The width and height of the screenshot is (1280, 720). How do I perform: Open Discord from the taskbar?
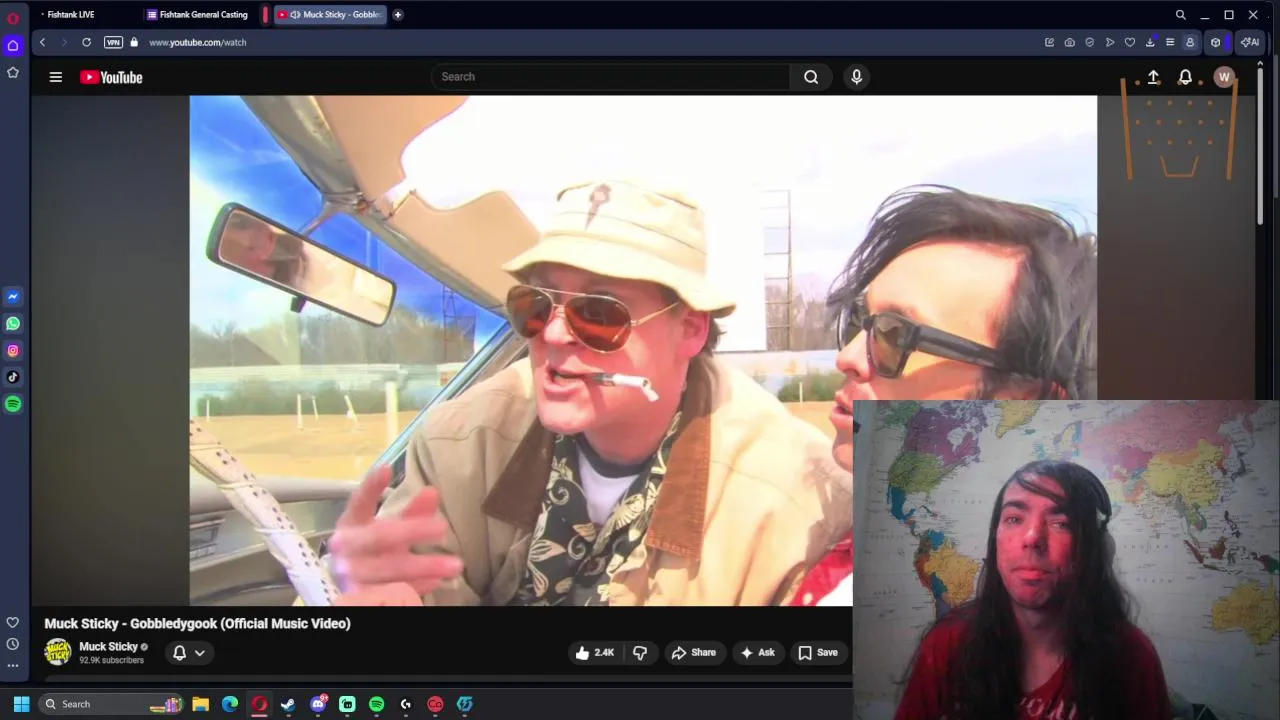[x=318, y=704]
